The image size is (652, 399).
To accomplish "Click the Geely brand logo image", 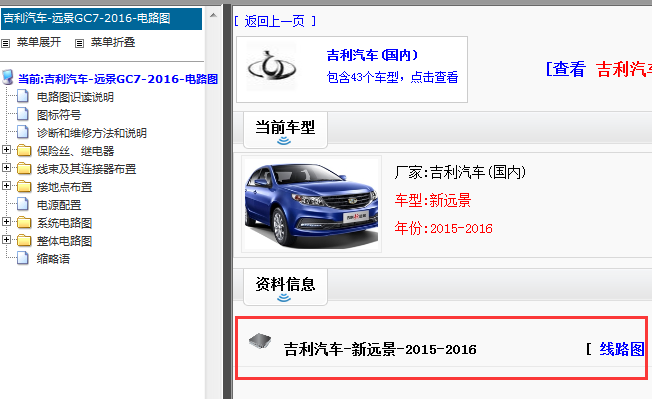I will tap(272, 66).
